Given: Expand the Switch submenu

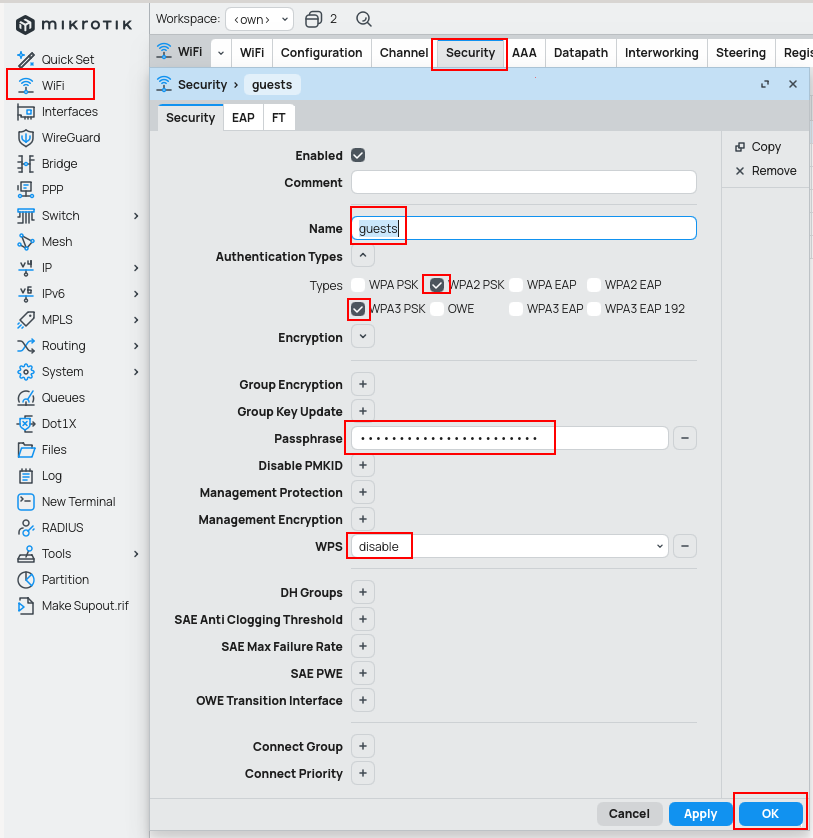Looking at the screenshot, I should (x=136, y=216).
